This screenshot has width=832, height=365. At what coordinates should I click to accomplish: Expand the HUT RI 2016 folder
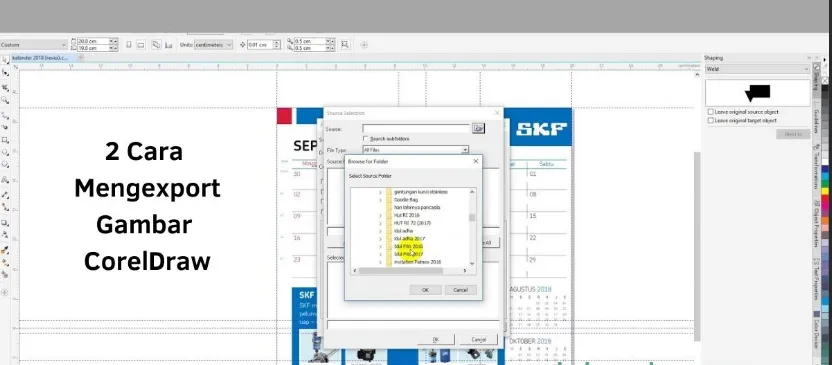(x=380, y=215)
